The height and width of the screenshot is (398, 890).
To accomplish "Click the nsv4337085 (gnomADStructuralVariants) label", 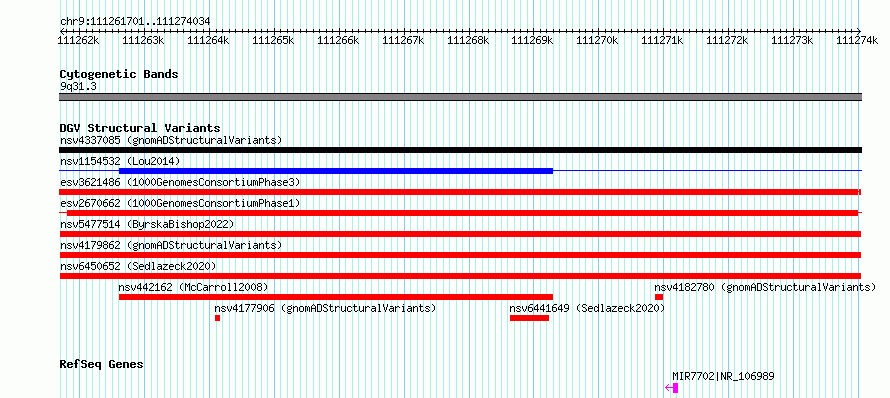I will tap(171, 140).
